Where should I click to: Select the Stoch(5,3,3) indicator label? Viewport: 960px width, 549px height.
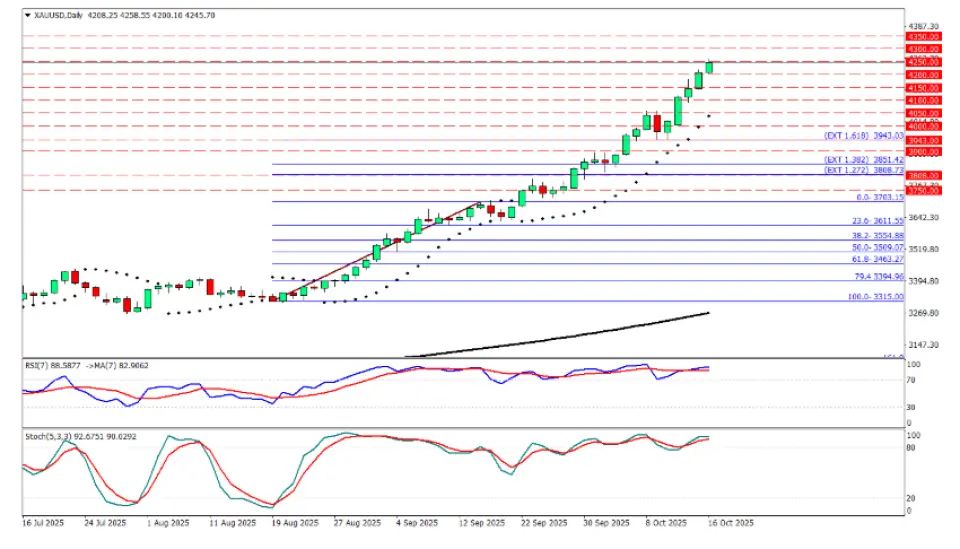[47, 437]
